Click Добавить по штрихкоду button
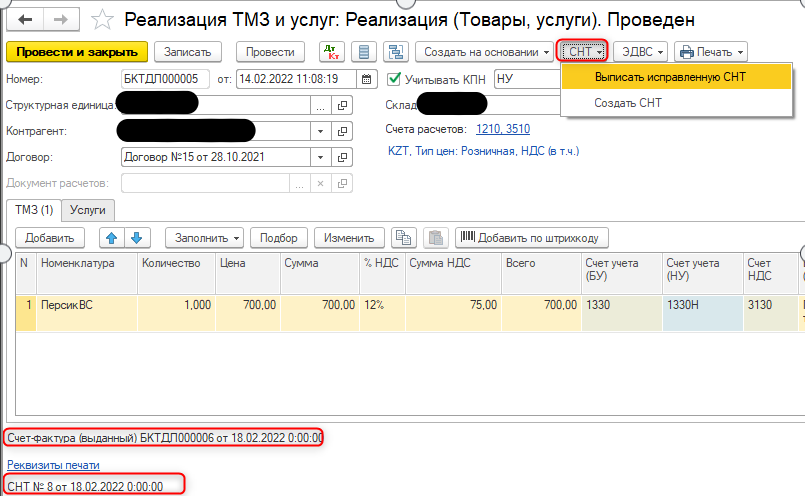Image resolution: width=805 pixels, height=496 pixels. (531, 238)
